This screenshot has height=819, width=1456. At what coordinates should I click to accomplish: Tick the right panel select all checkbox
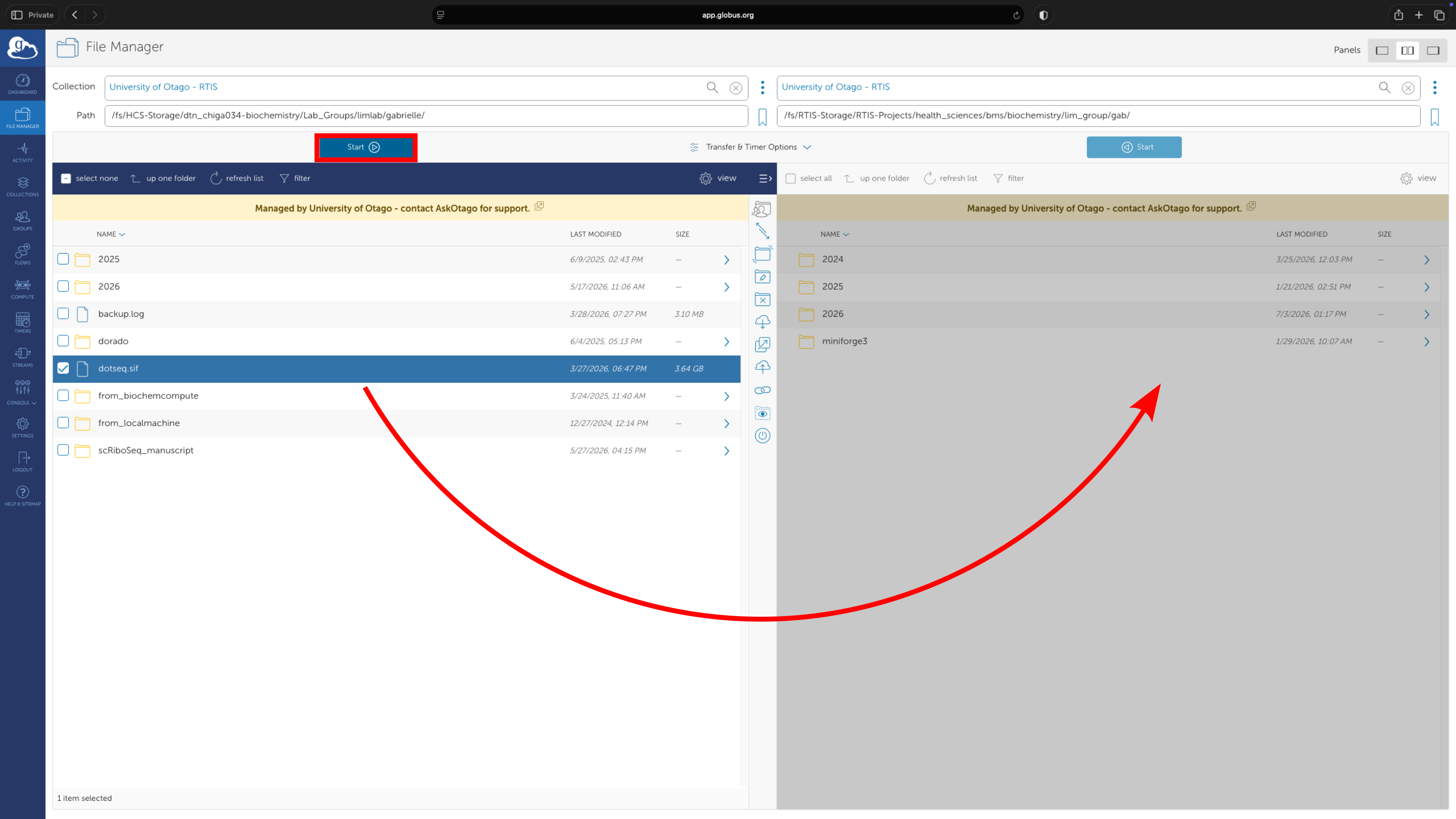[x=791, y=178]
